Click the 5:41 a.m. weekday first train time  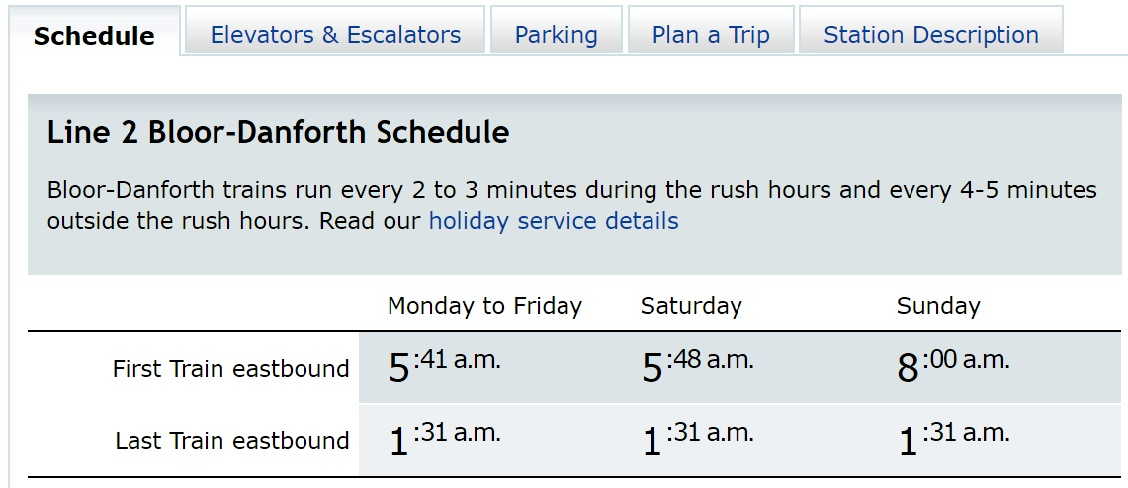point(444,366)
